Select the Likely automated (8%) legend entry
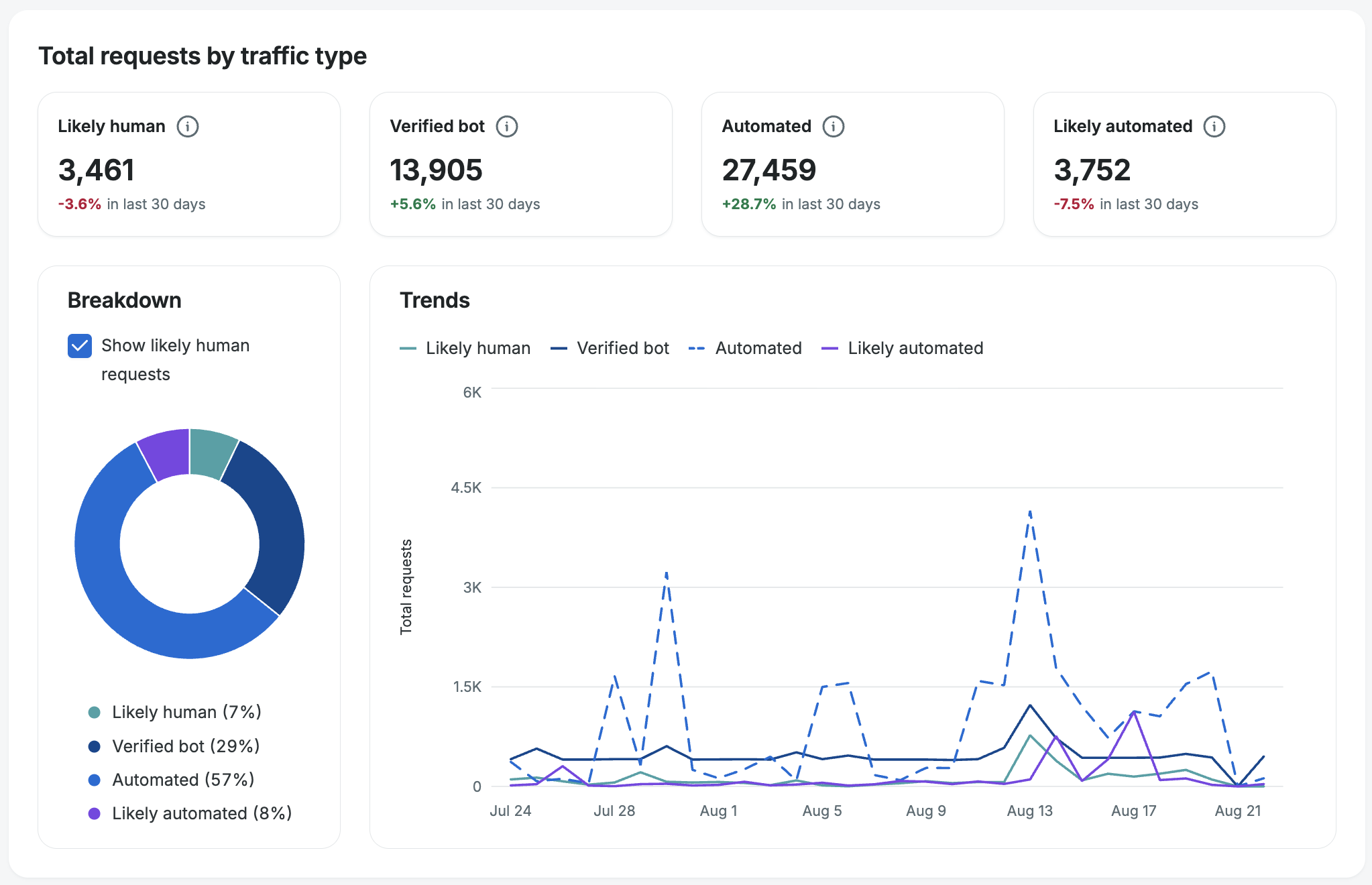 (x=190, y=813)
